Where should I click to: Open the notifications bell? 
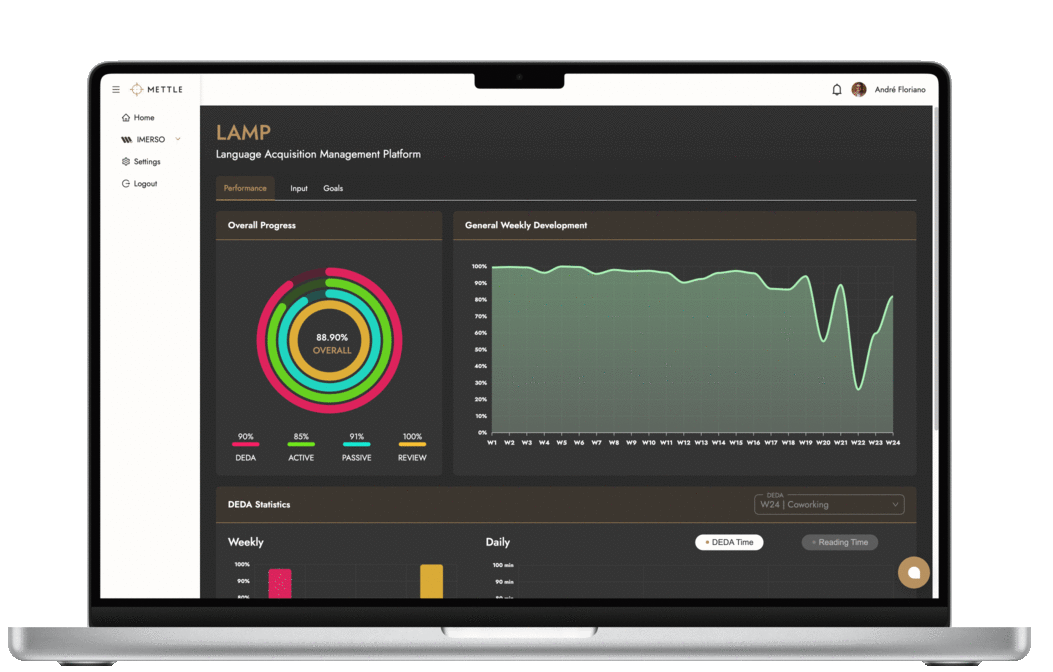point(837,90)
